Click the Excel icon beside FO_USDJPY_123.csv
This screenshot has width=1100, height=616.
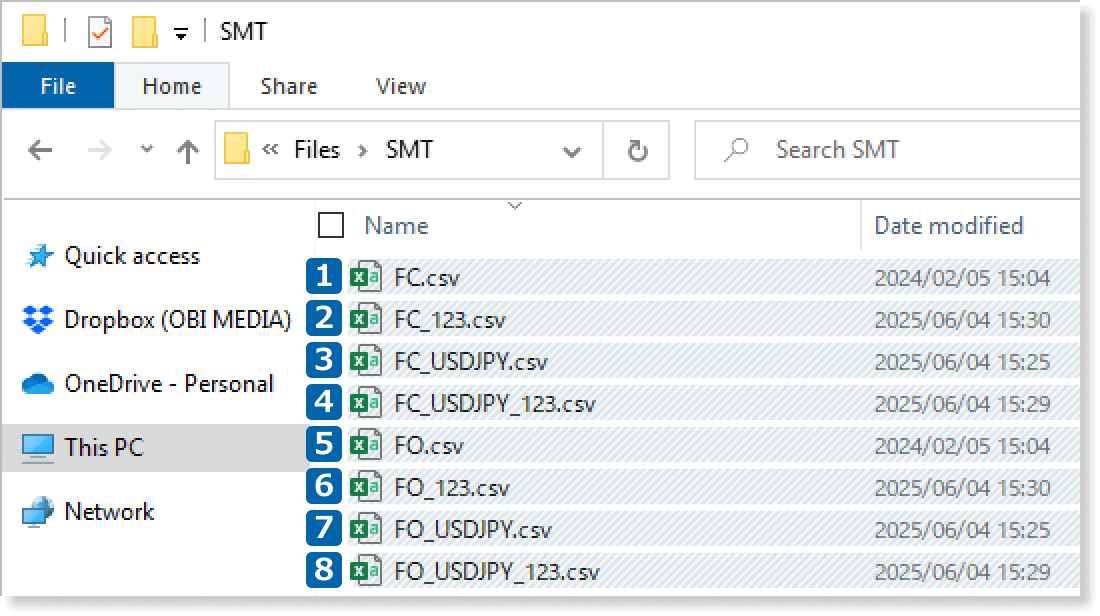tap(364, 571)
